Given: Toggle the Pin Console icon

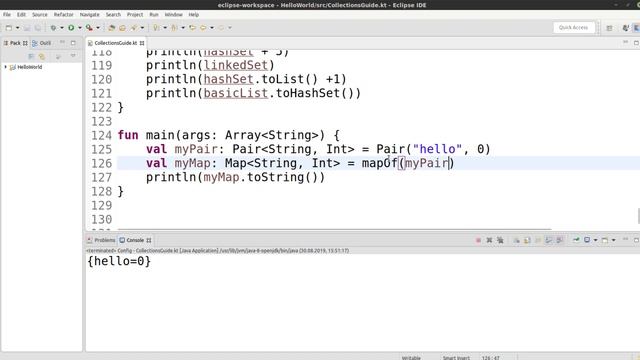Looking at the screenshot, I should click(576, 240).
